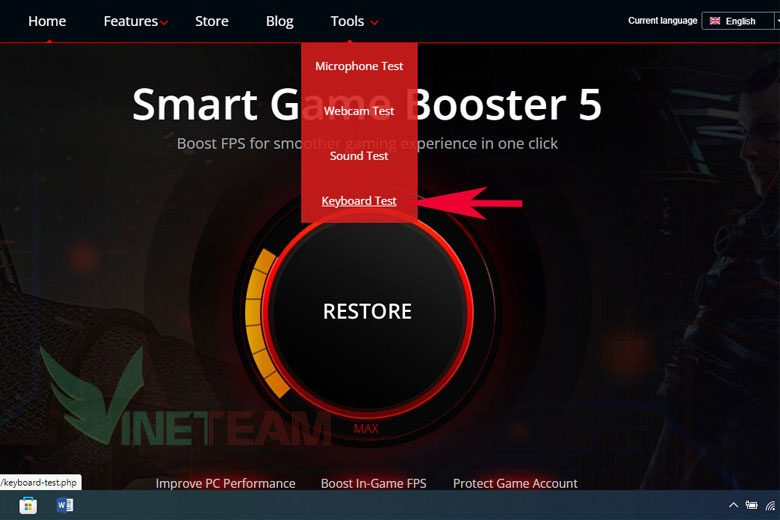The image size is (780, 520).
Task: Open the Features menu
Action: coord(130,21)
